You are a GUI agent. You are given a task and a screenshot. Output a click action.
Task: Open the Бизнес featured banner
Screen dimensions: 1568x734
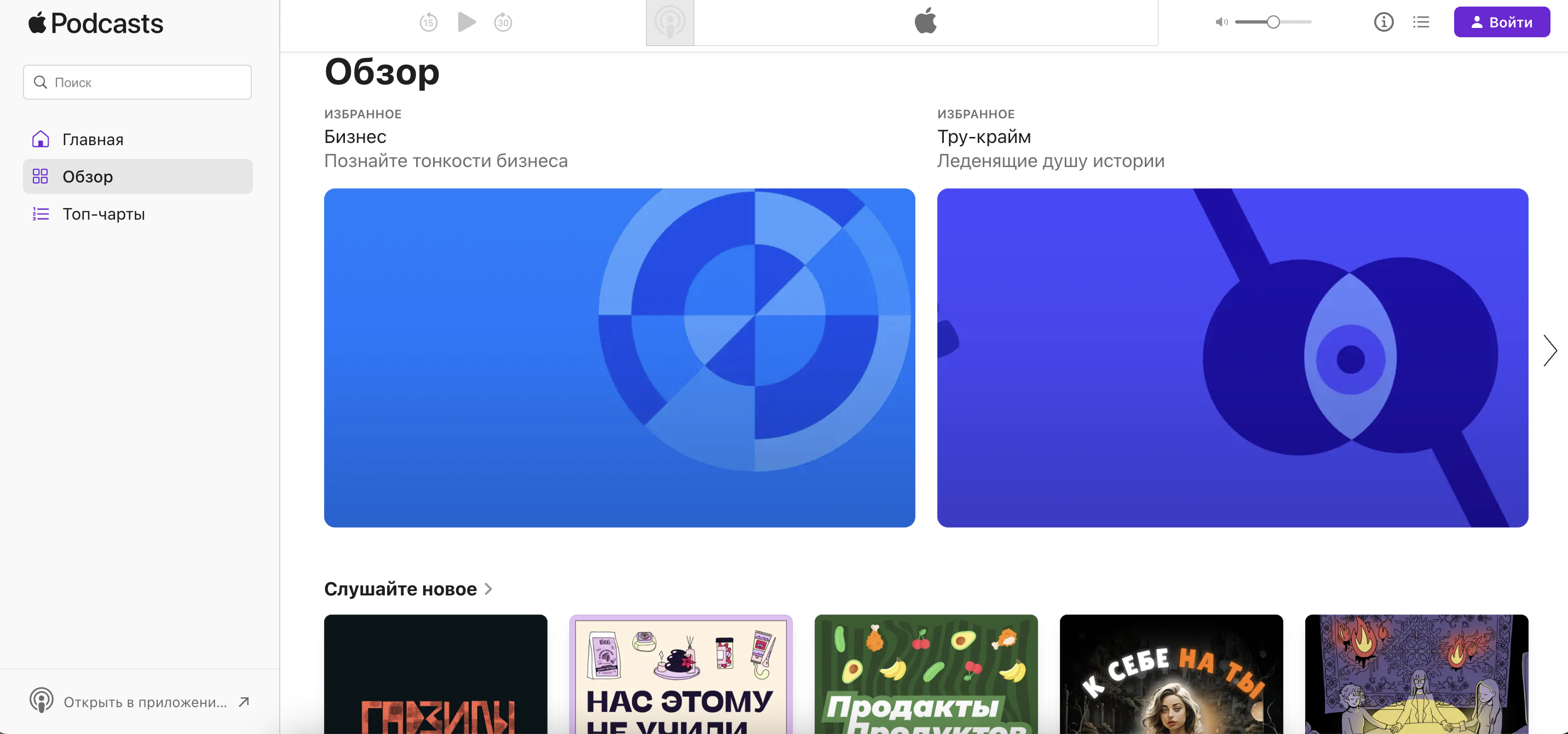pyautogui.click(x=619, y=358)
